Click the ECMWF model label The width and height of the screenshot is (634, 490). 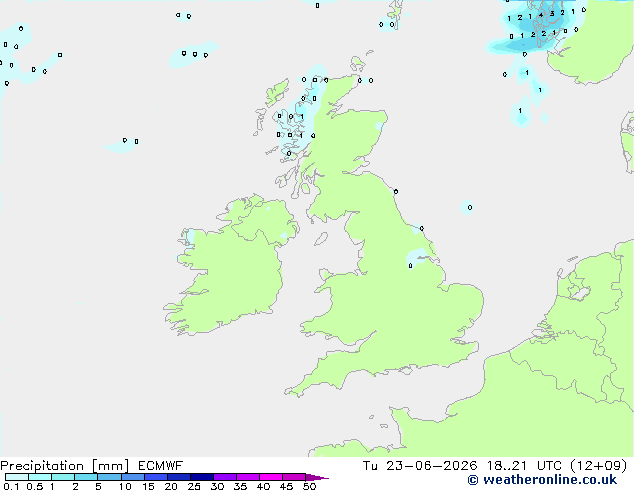(x=161, y=466)
